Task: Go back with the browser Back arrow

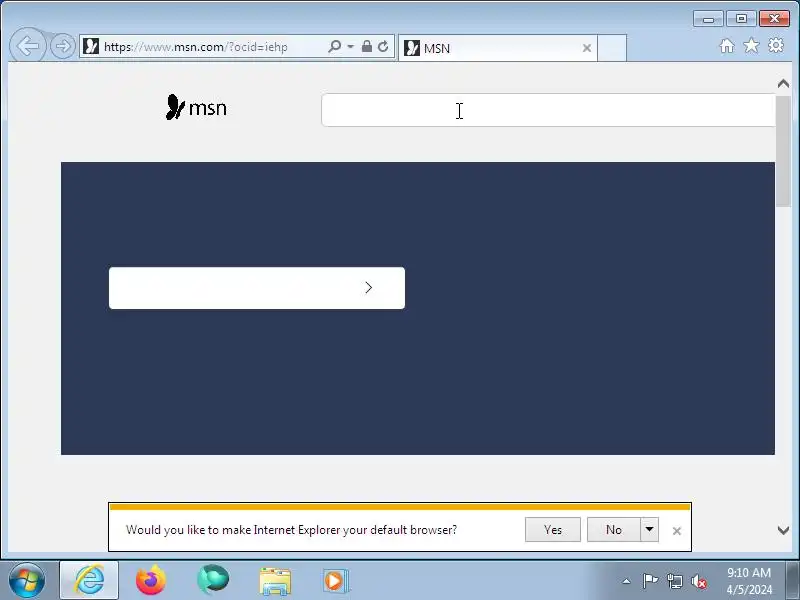Action: pos(28,46)
